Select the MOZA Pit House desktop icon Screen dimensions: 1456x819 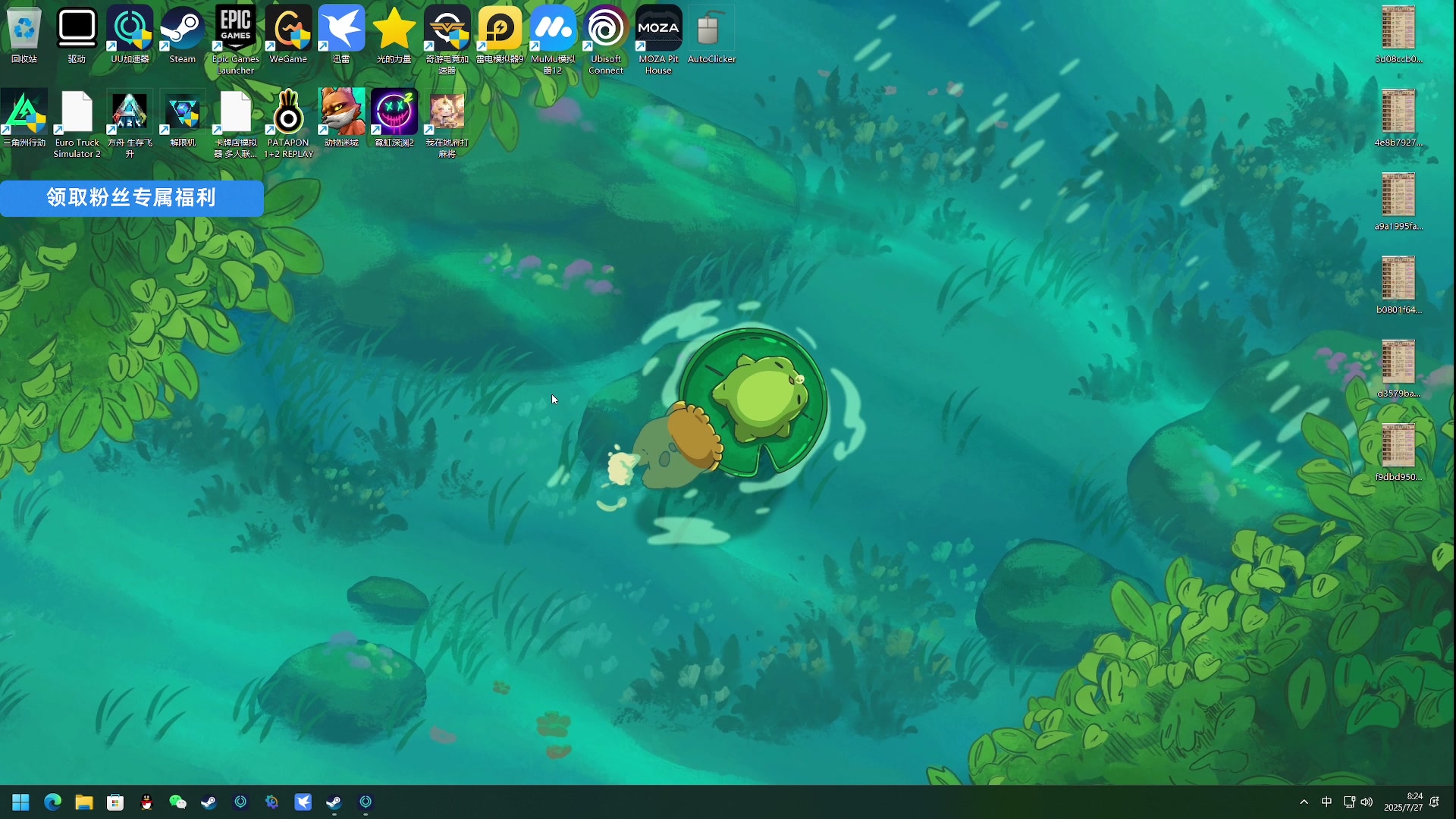coord(658,40)
